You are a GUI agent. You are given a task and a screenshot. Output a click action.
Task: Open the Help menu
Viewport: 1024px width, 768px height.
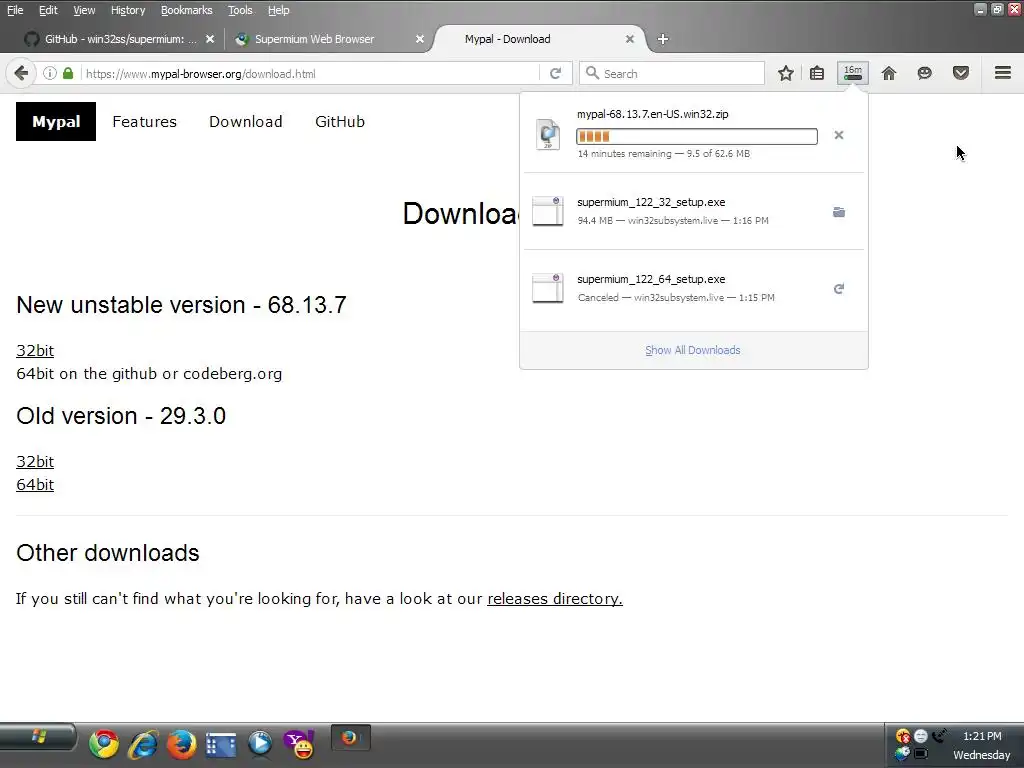279,10
